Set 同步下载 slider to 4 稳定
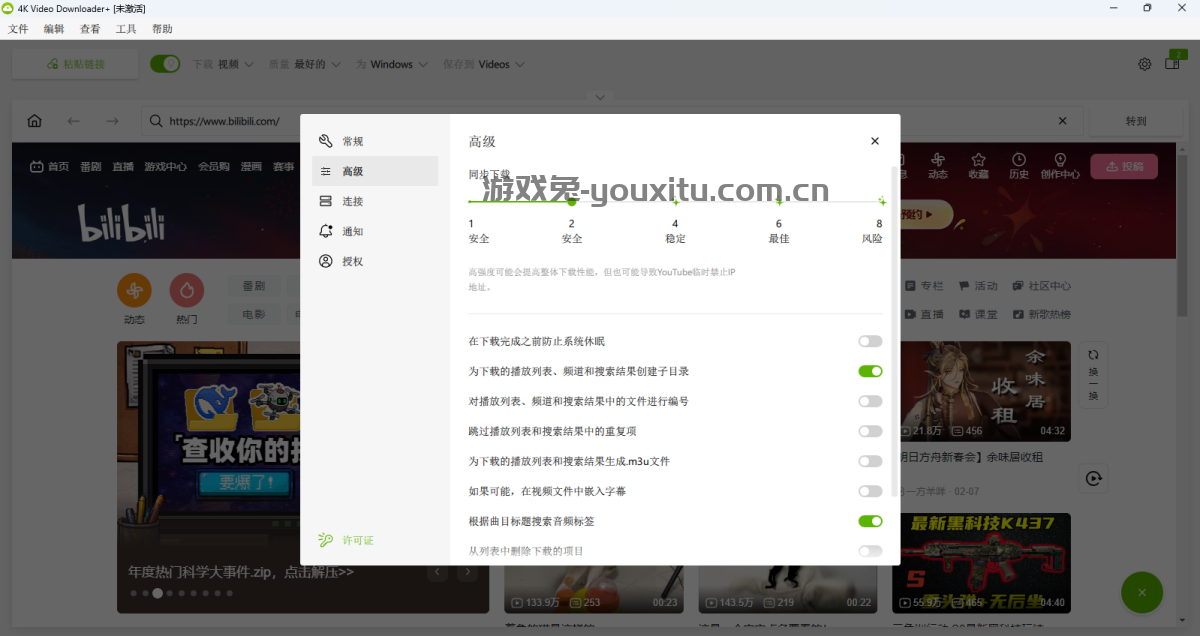Screen dimensions: 1200x636 click(x=675, y=202)
